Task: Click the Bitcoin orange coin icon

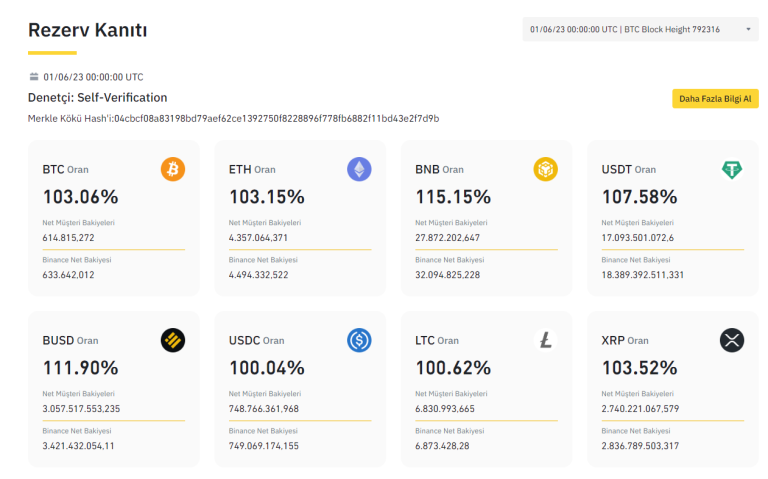Action: pyautogui.click(x=173, y=169)
